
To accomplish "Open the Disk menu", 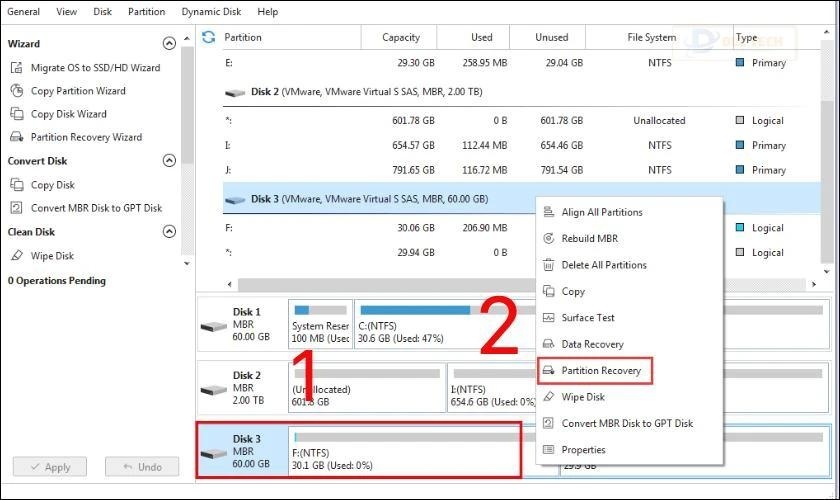I will point(102,11).
